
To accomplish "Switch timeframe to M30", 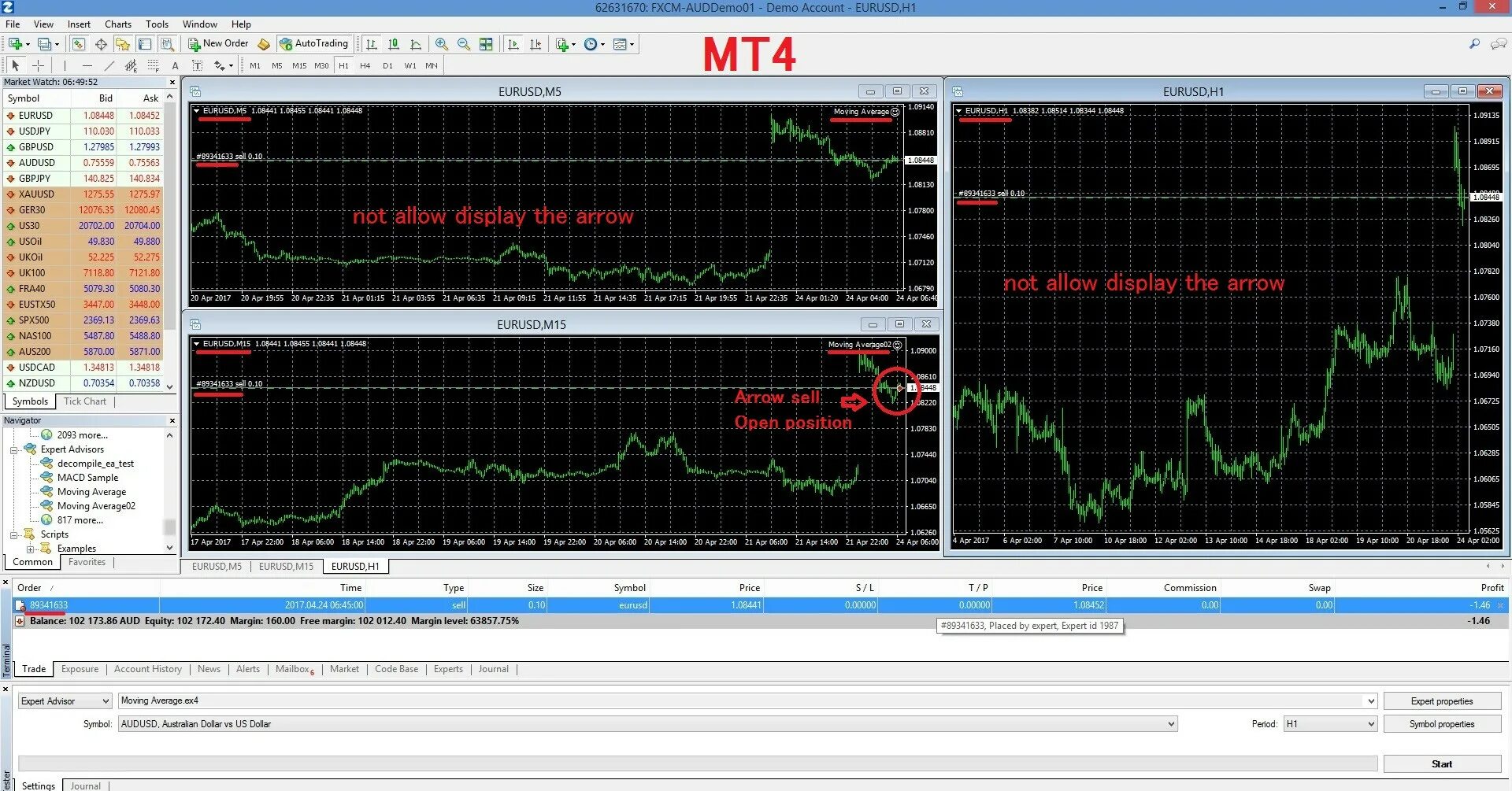I will (321, 65).
